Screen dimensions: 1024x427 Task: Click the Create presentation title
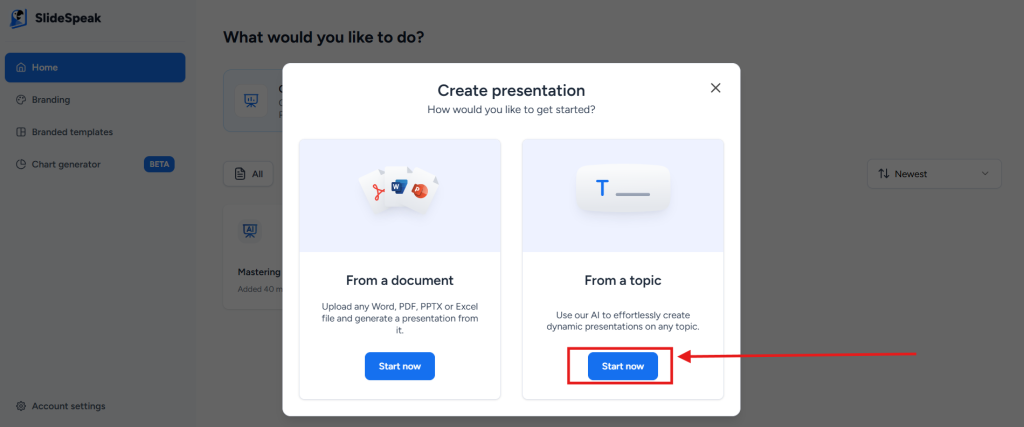[511, 91]
